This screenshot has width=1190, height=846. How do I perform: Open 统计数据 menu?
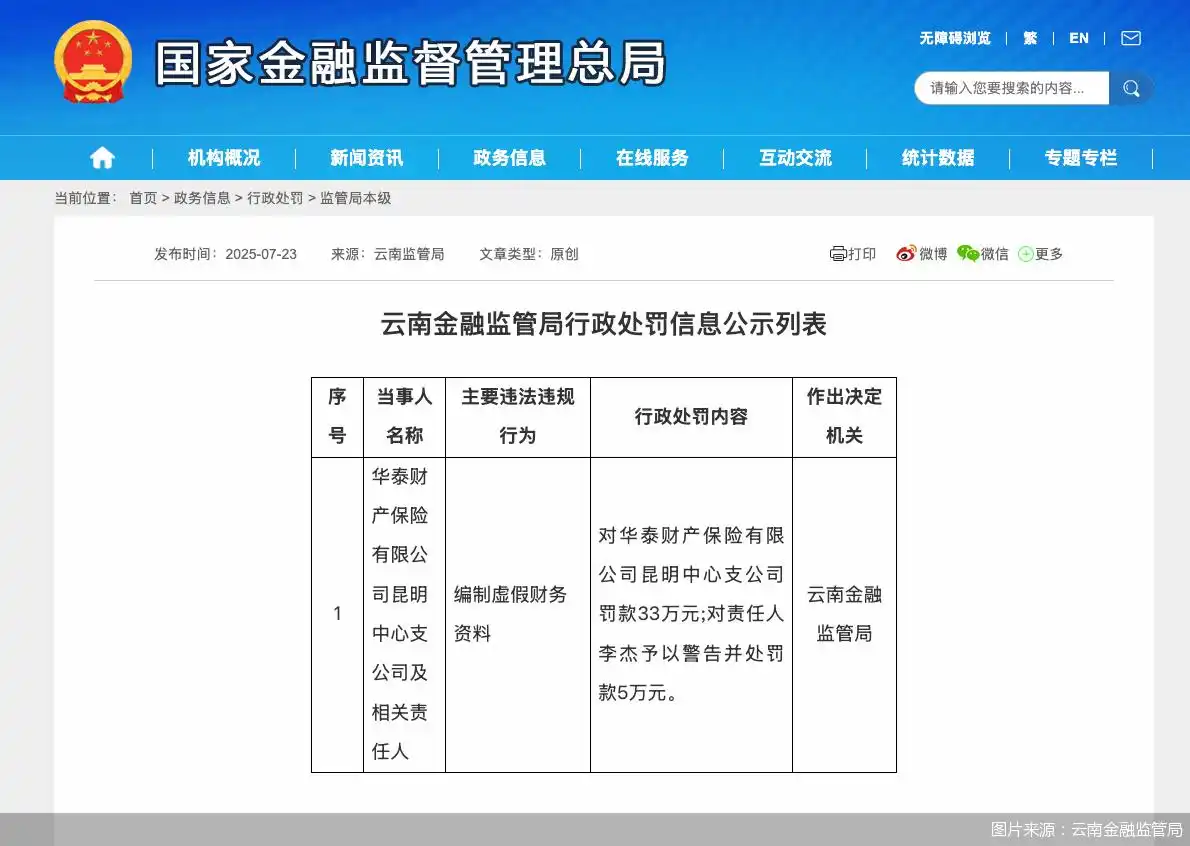[938, 158]
